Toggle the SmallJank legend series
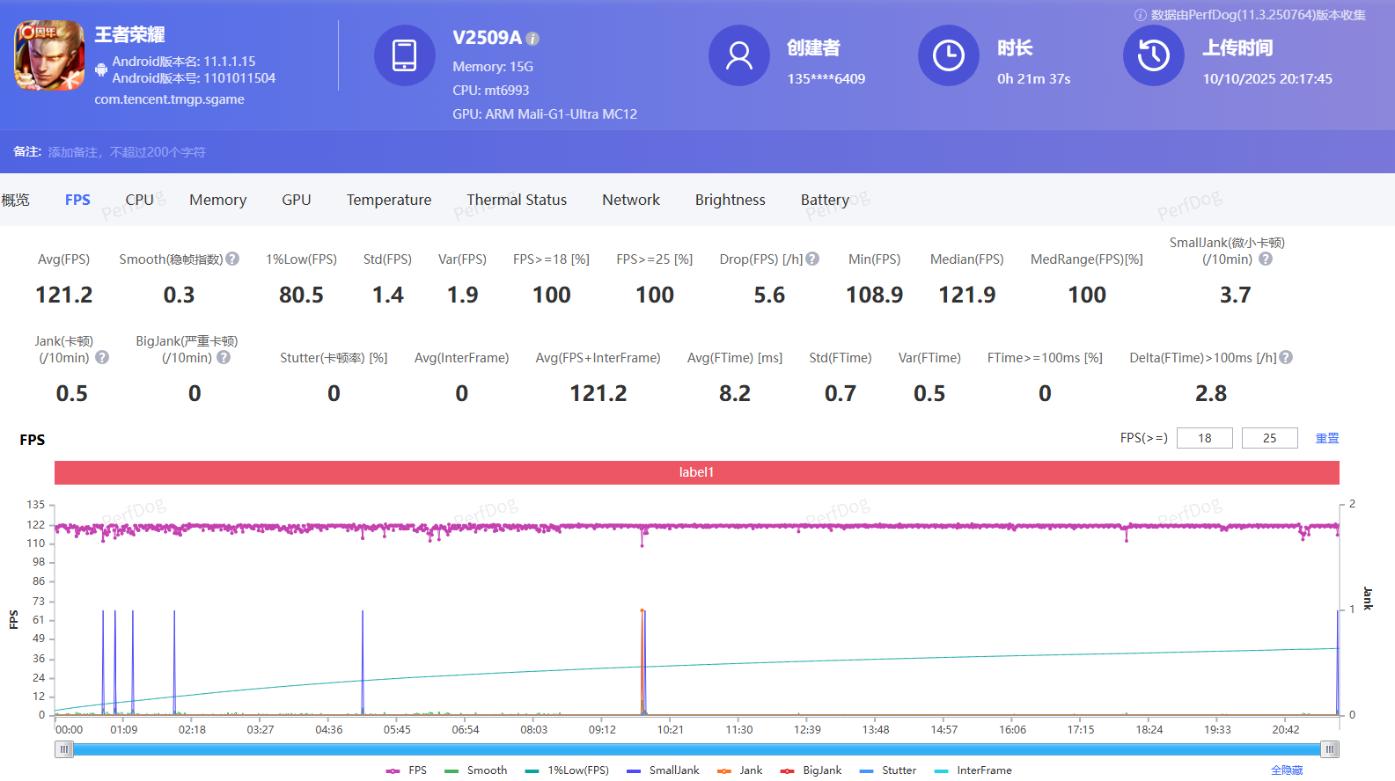1395x781 pixels. click(664, 770)
